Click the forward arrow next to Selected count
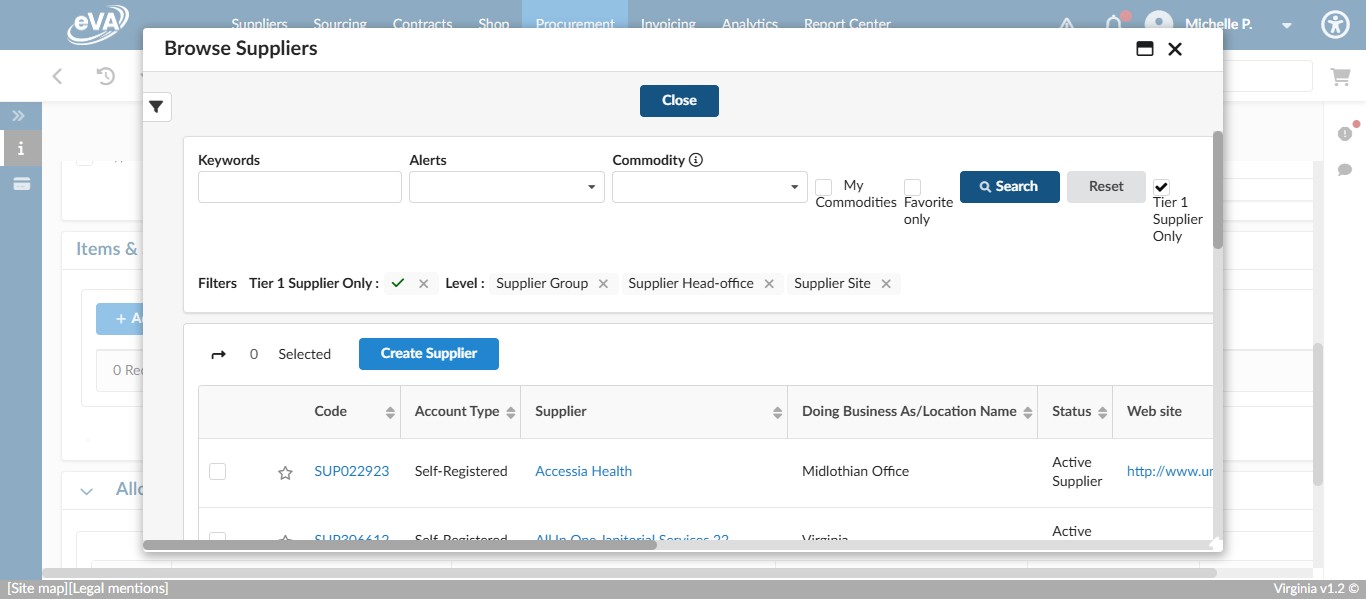Screen dimensions: 1366x599 (219, 353)
